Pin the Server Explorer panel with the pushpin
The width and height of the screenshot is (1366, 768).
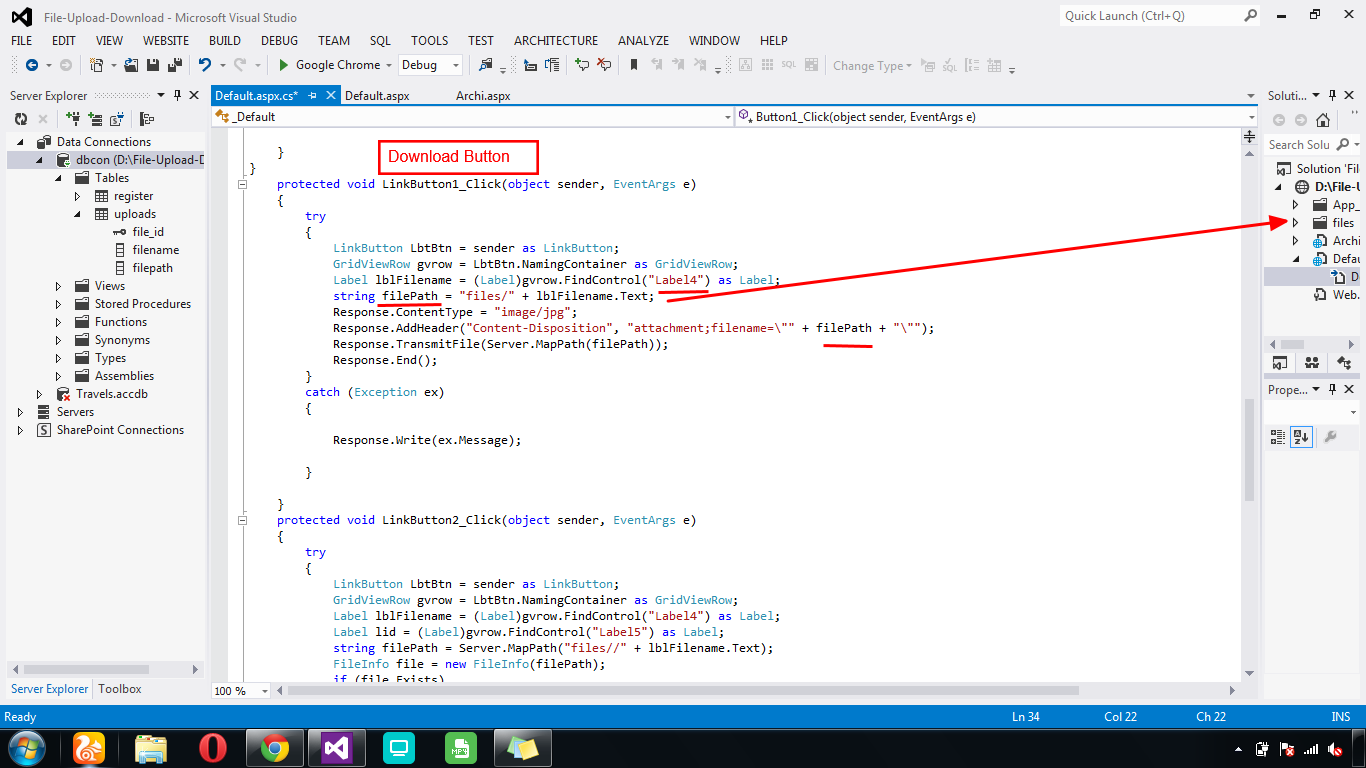pos(178,96)
